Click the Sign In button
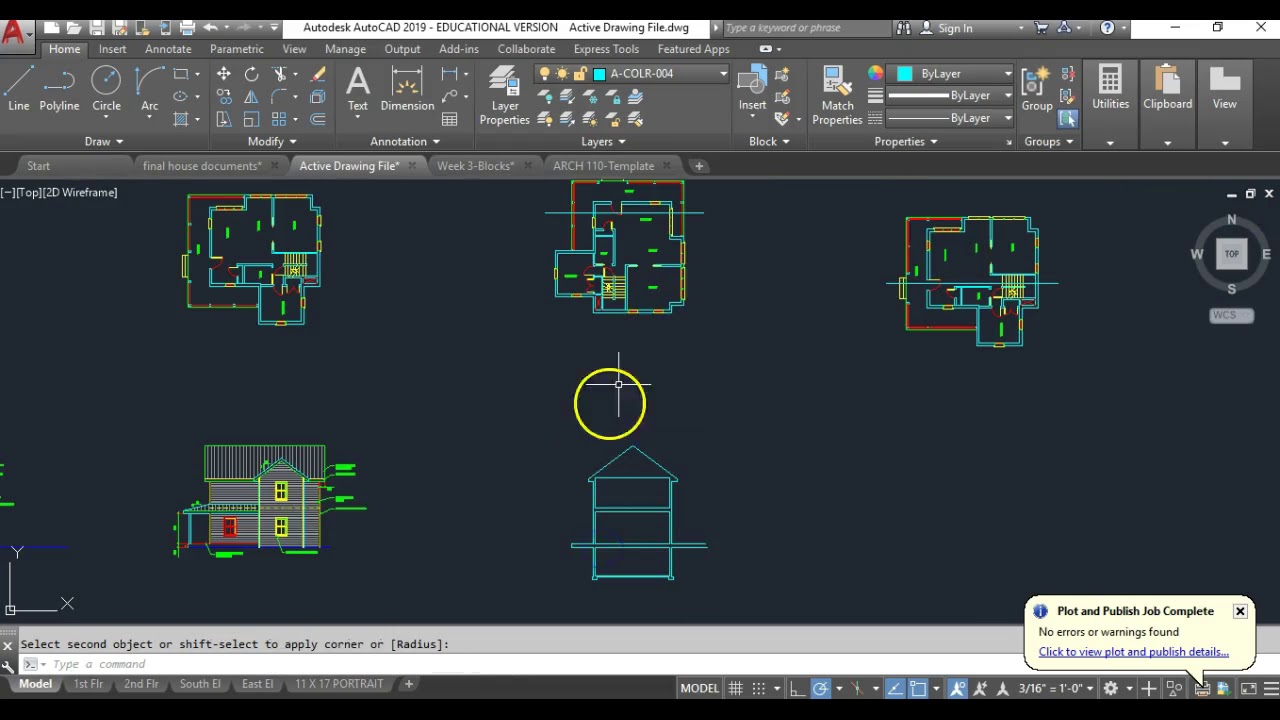Image resolution: width=1280 pixels, height=720 pixels. click(x=945, y=28)
